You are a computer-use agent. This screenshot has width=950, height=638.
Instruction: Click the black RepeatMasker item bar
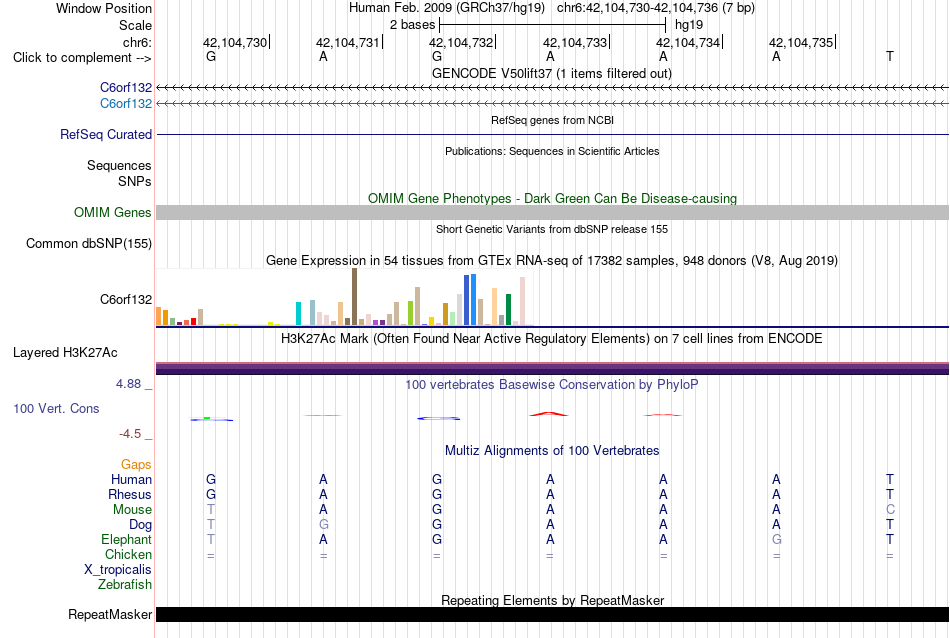click(x=552, y=614)
